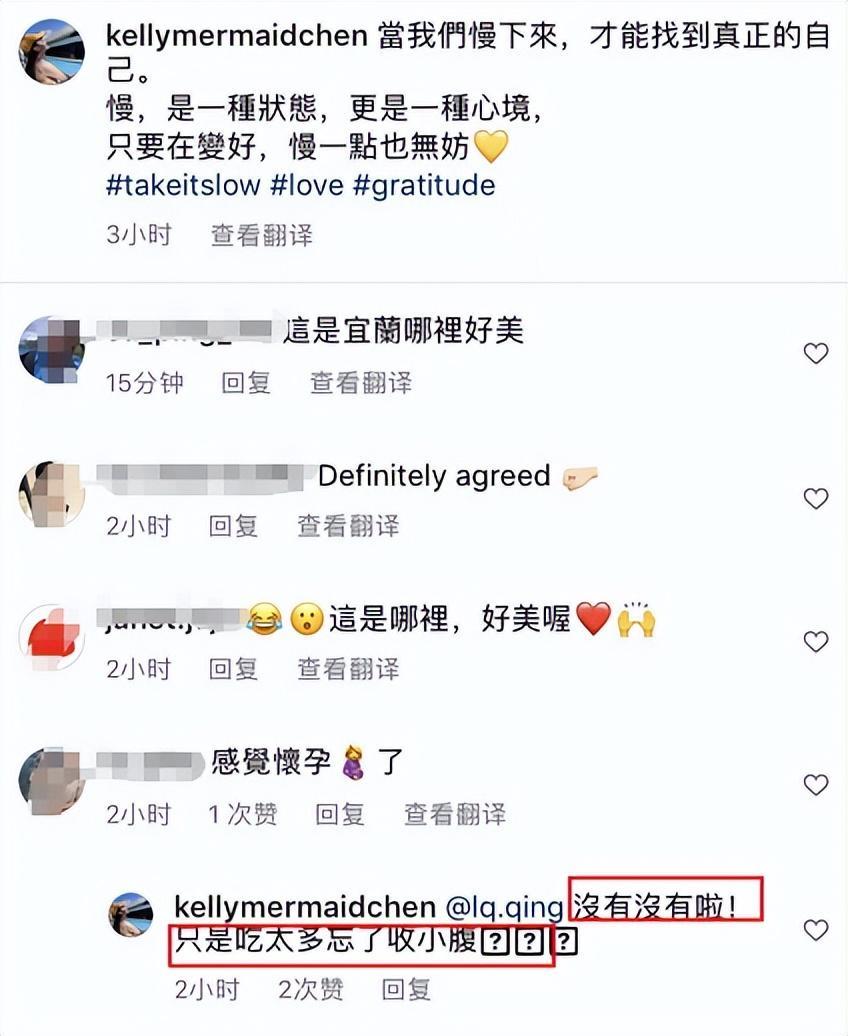This screenshot has width=848, height=1036.
Task: Open pixelated avatar of Definitely agreed commenter
Action: point(52,494)
